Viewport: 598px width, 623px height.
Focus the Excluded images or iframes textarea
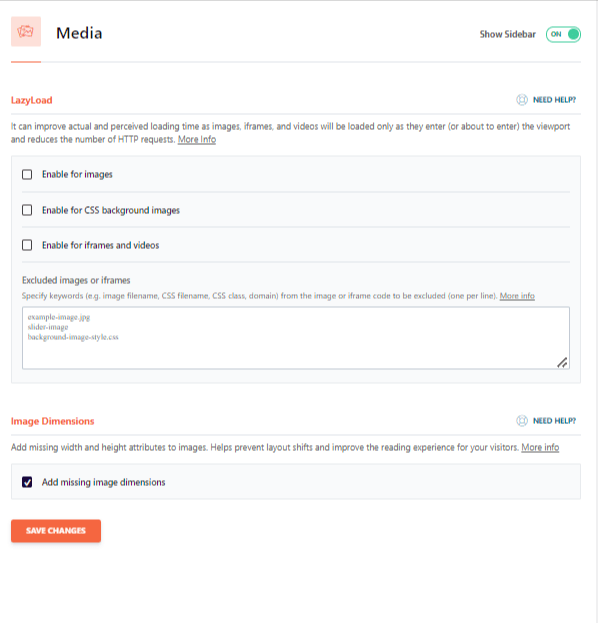(296, 338)
